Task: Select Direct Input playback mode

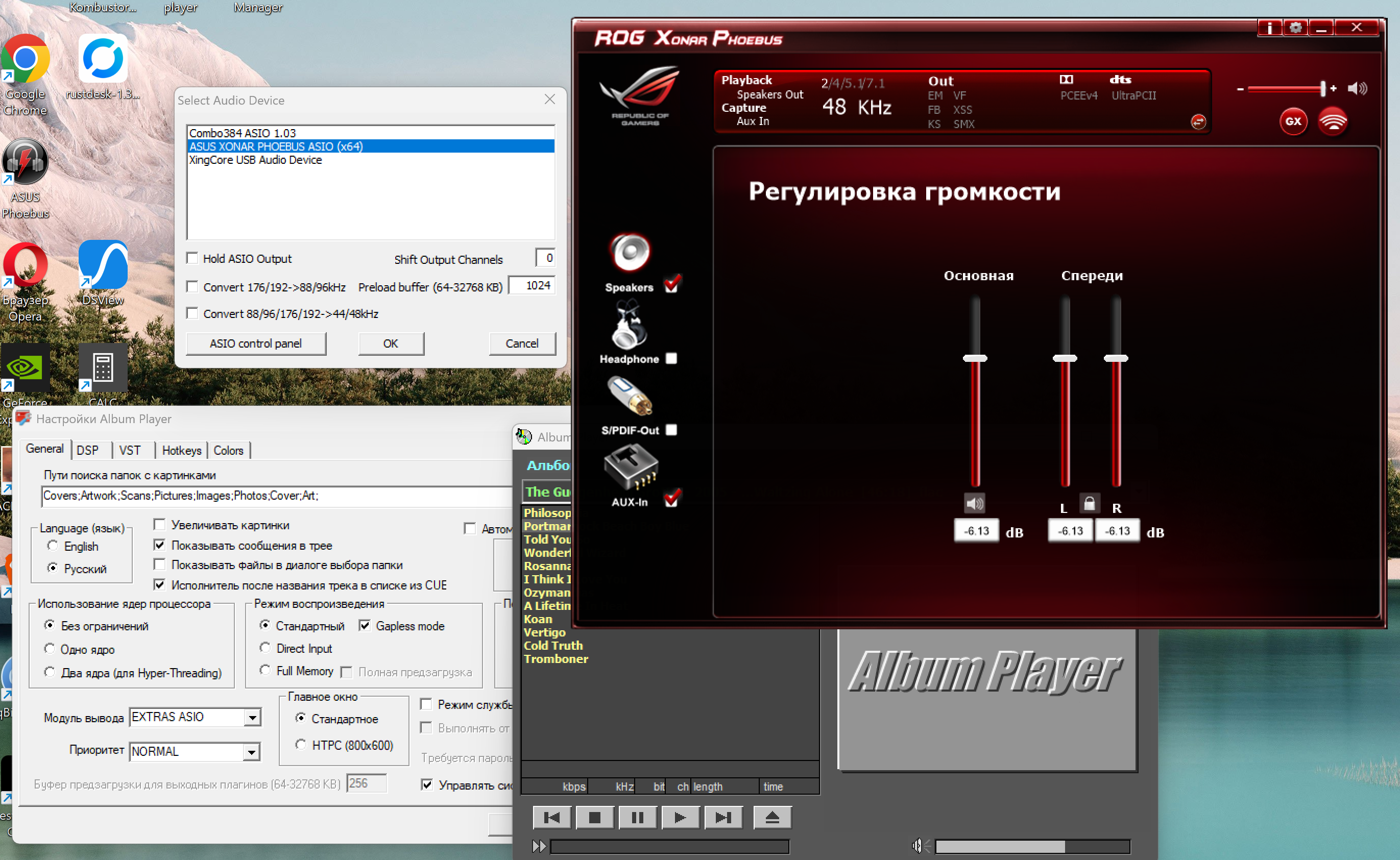Action: point(265,648)
